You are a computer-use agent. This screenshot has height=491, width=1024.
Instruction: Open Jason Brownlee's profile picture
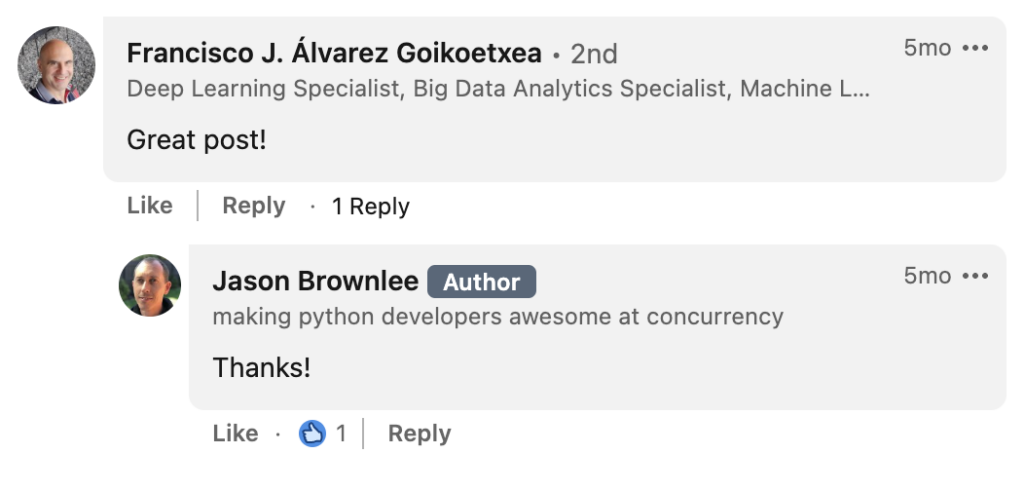point(150,285)
